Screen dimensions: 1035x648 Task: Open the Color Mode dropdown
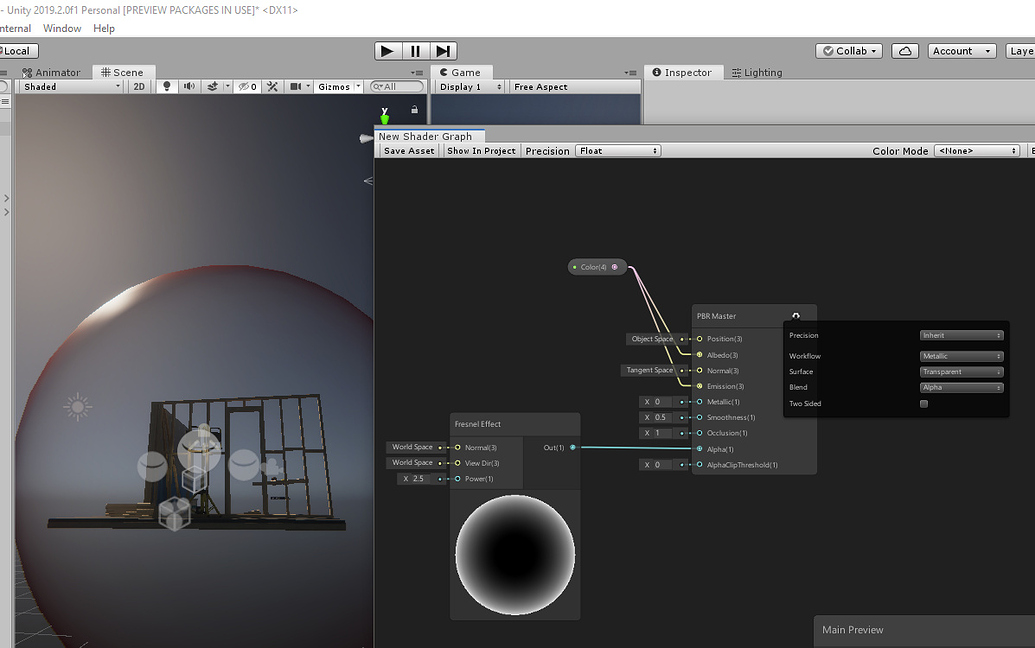pos(977,150)
